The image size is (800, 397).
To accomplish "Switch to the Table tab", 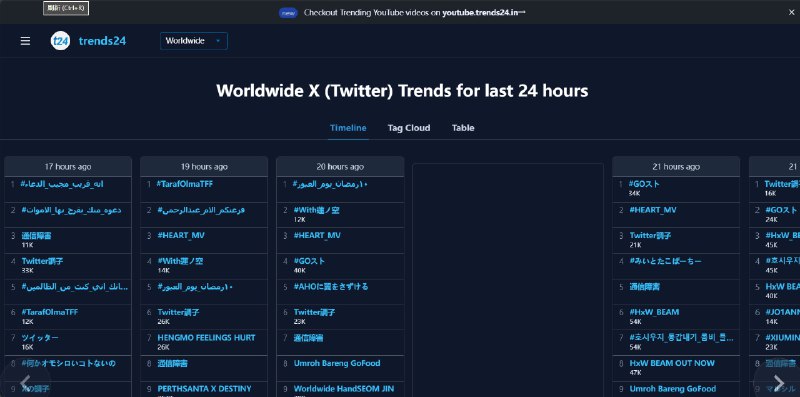I will [463, 128].
